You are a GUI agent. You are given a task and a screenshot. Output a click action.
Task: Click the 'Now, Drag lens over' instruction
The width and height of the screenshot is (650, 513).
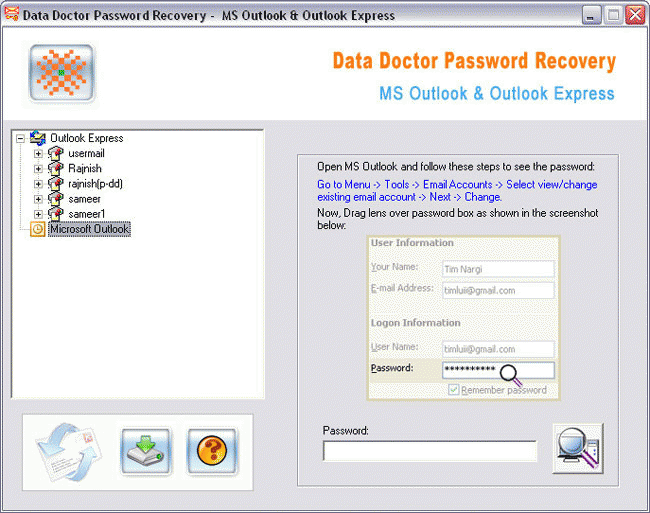(458, 219)
